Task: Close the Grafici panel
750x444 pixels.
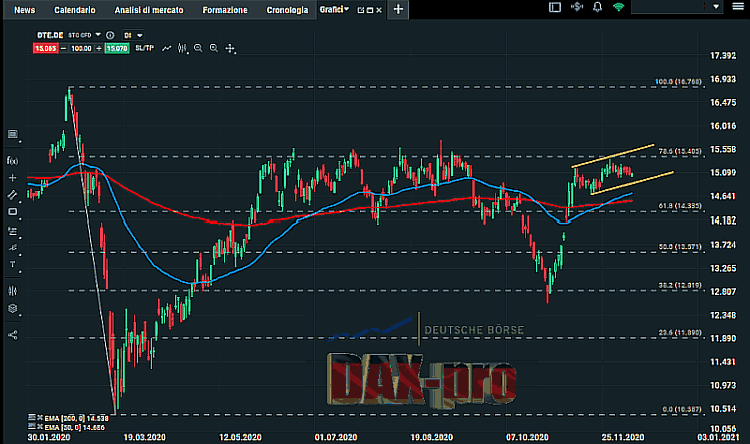Action: (x=379, y=10)
